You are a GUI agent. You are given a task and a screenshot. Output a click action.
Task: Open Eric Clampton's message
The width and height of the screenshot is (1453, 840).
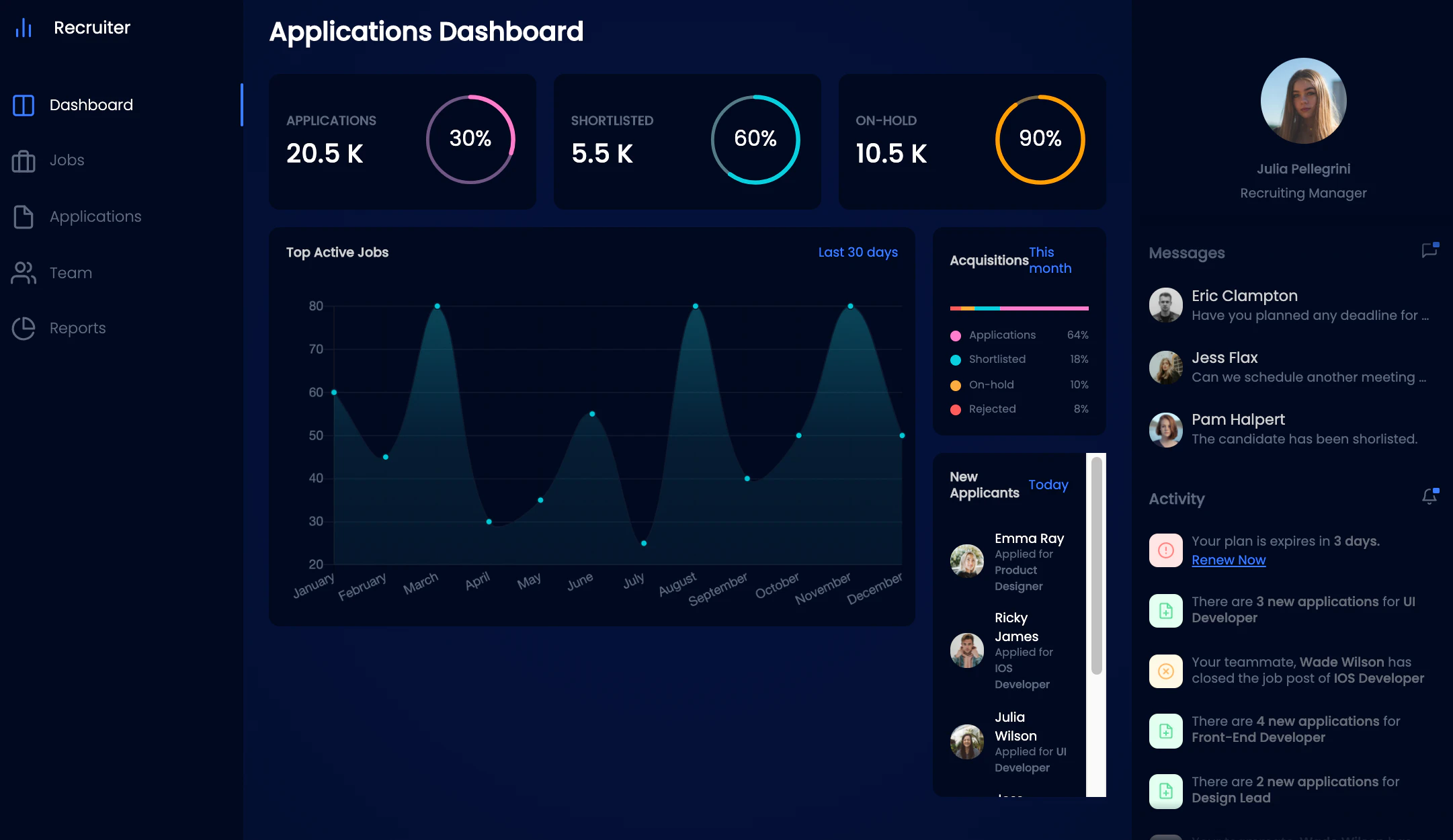click(1294, 305)
